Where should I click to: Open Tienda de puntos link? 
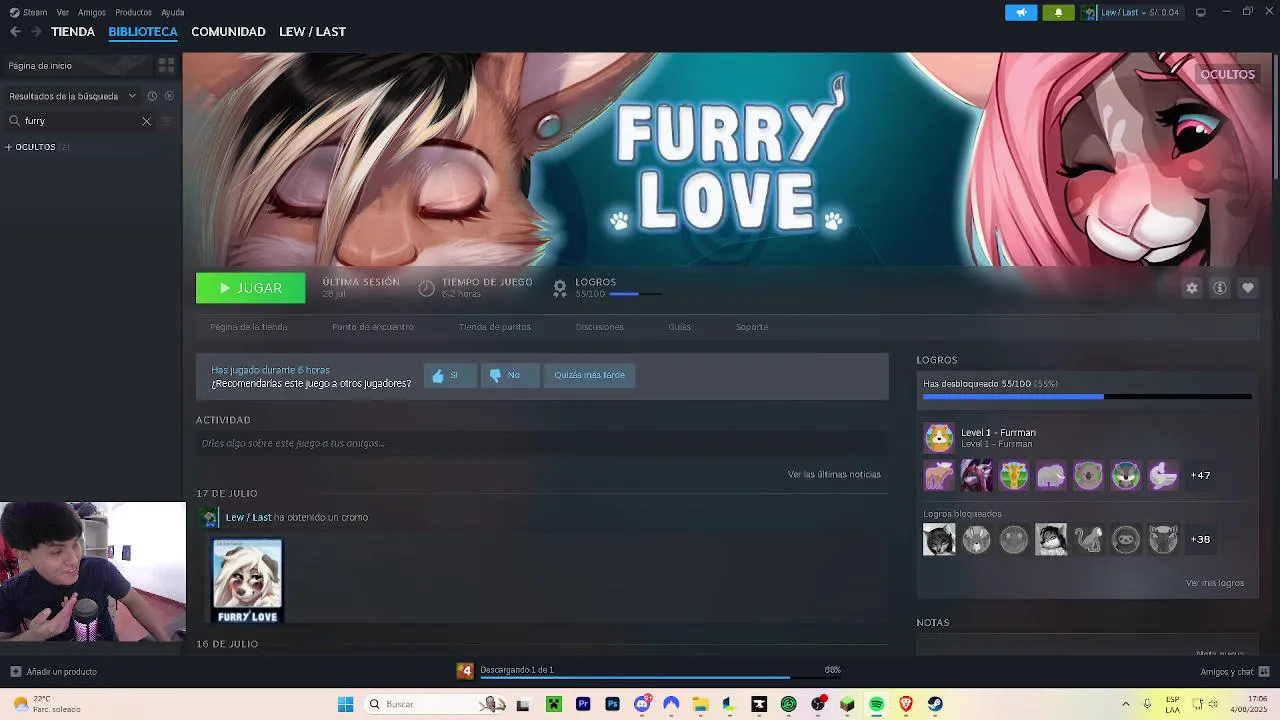pyautogui.click(x=495, y=327)
